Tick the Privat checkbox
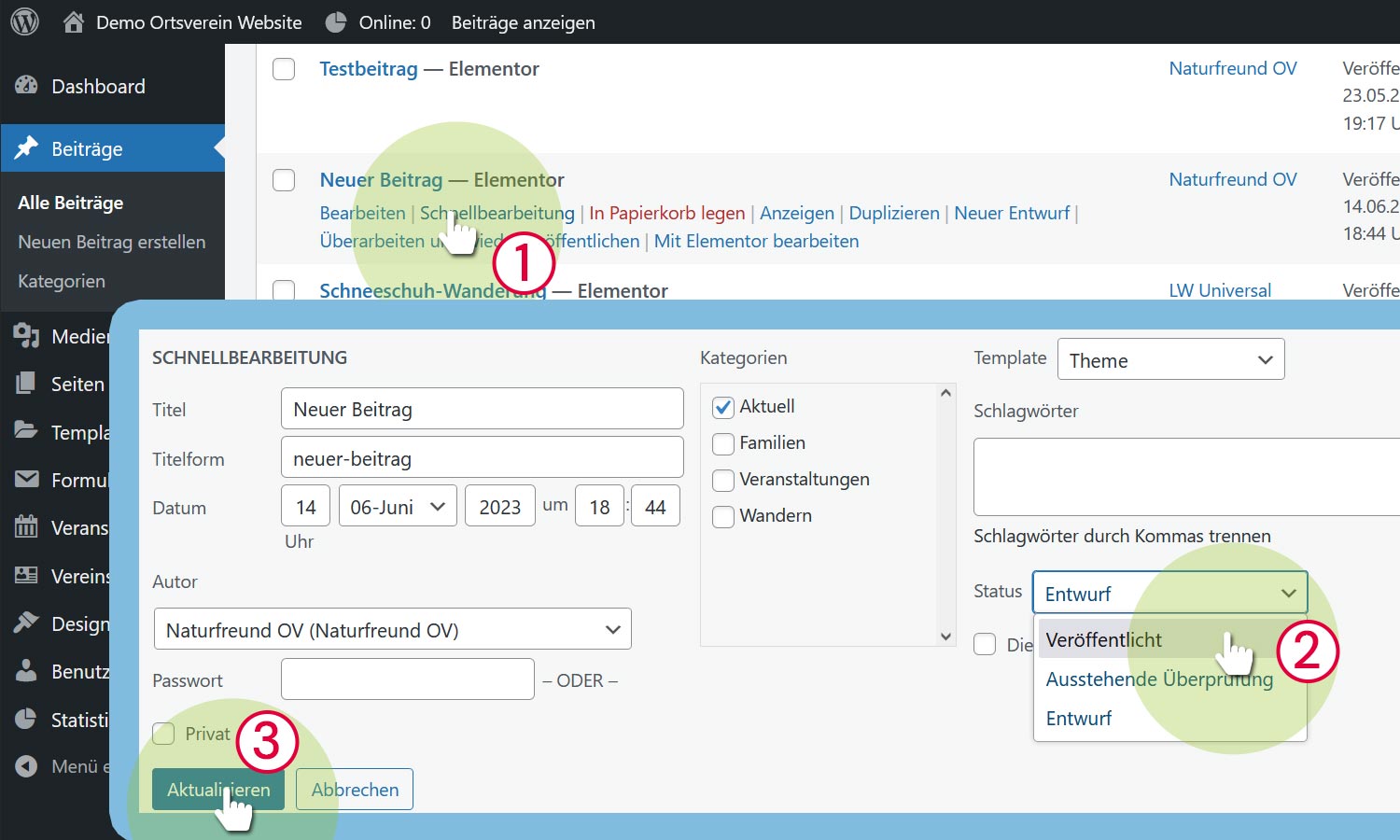Image resolution: width=1400 pixels, height=840 pixels. [164, 734]
